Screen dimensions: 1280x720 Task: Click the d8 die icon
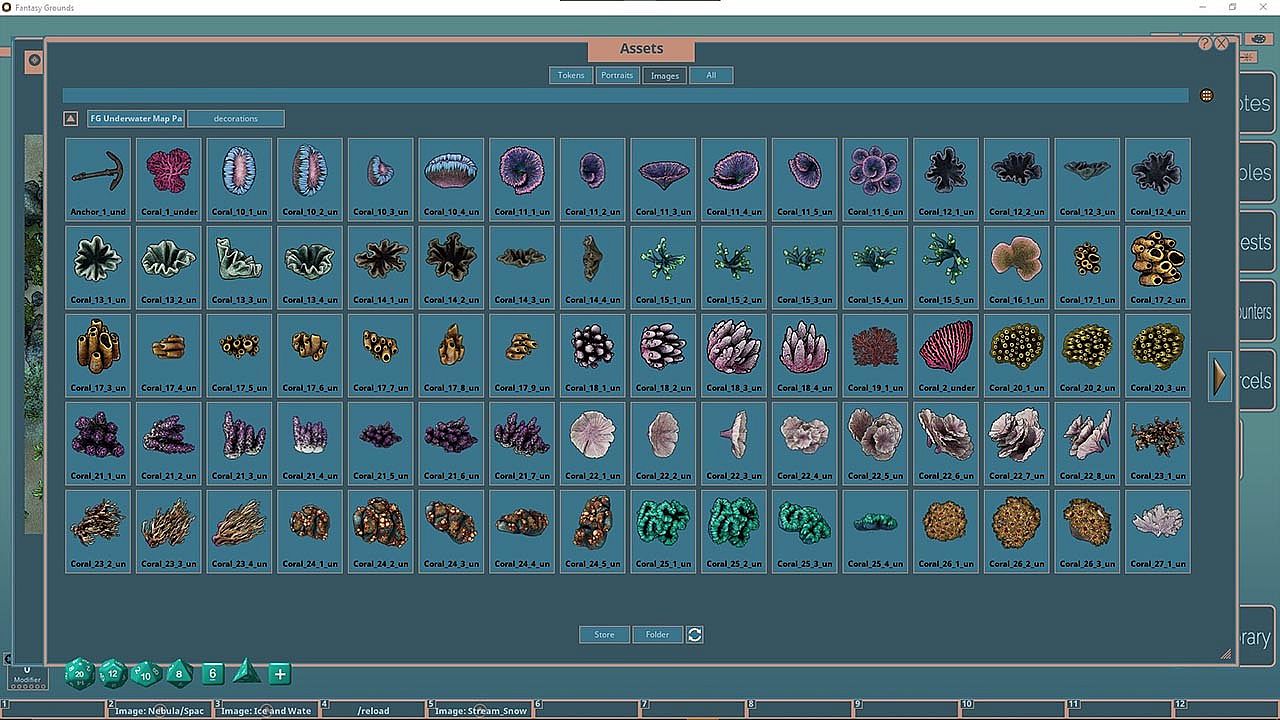pyautogui.click(x=179, y=674)
